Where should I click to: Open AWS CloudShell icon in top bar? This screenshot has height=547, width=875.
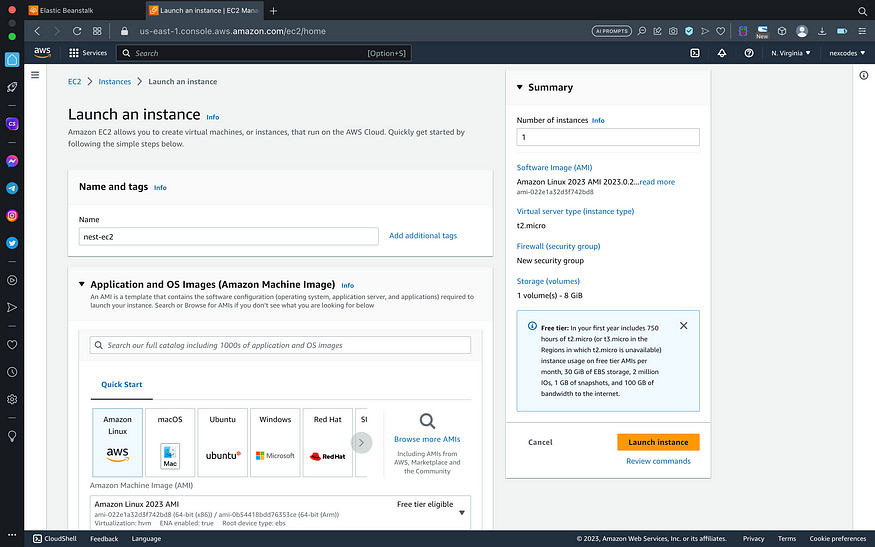tap(695, 53)
